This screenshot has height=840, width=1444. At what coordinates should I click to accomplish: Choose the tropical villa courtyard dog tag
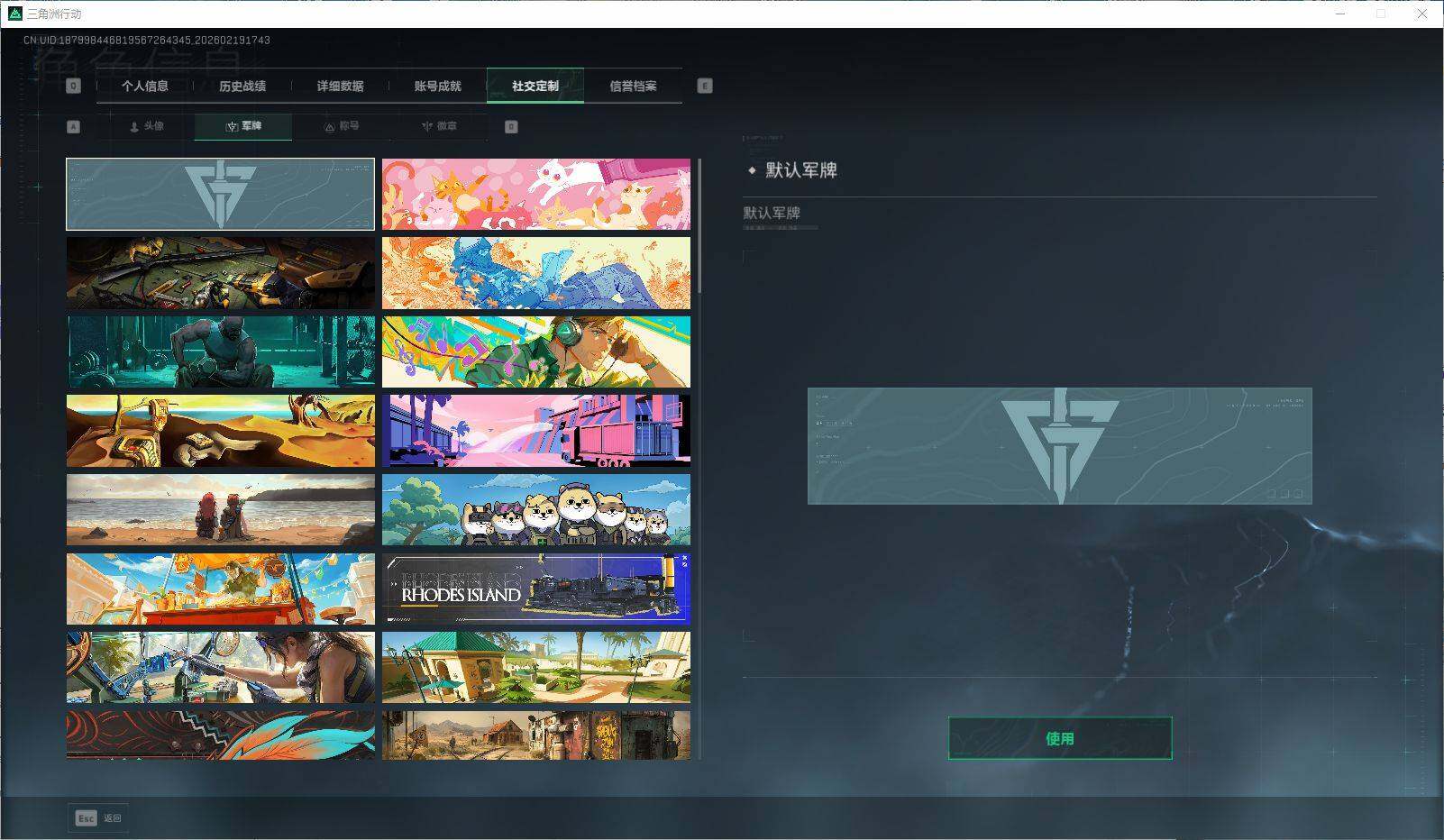click(x=536, y=668)
